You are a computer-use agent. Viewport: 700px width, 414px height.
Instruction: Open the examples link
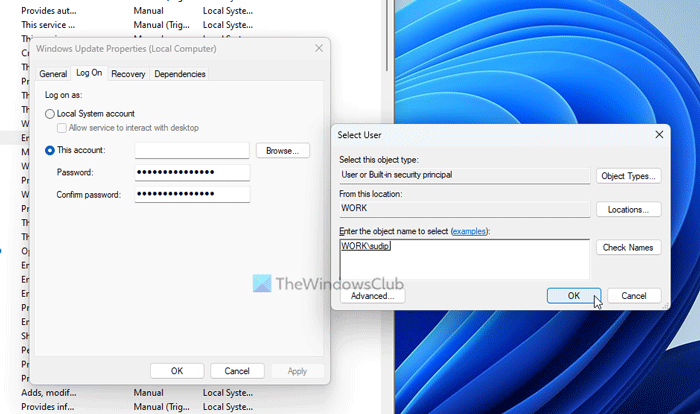tap(469, 231)
